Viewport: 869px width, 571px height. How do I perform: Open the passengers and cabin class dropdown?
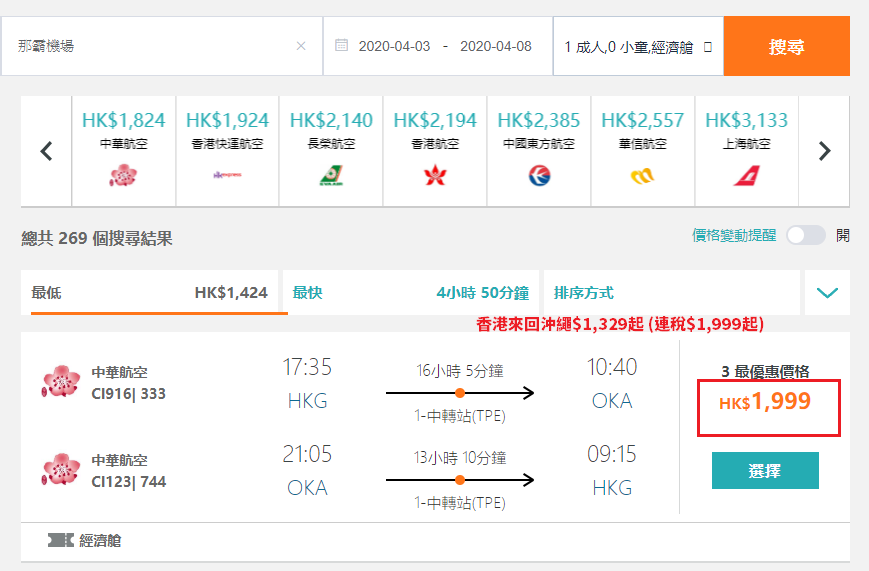pos(638,47)
